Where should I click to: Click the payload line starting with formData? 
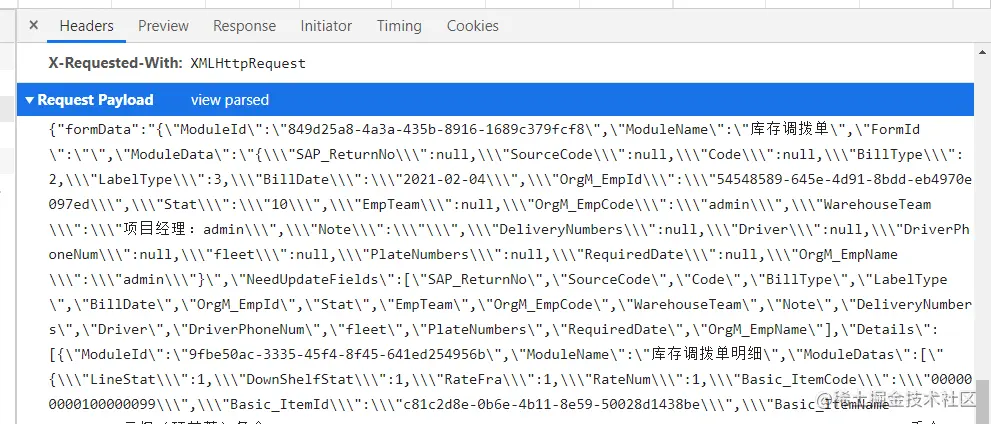484,130
